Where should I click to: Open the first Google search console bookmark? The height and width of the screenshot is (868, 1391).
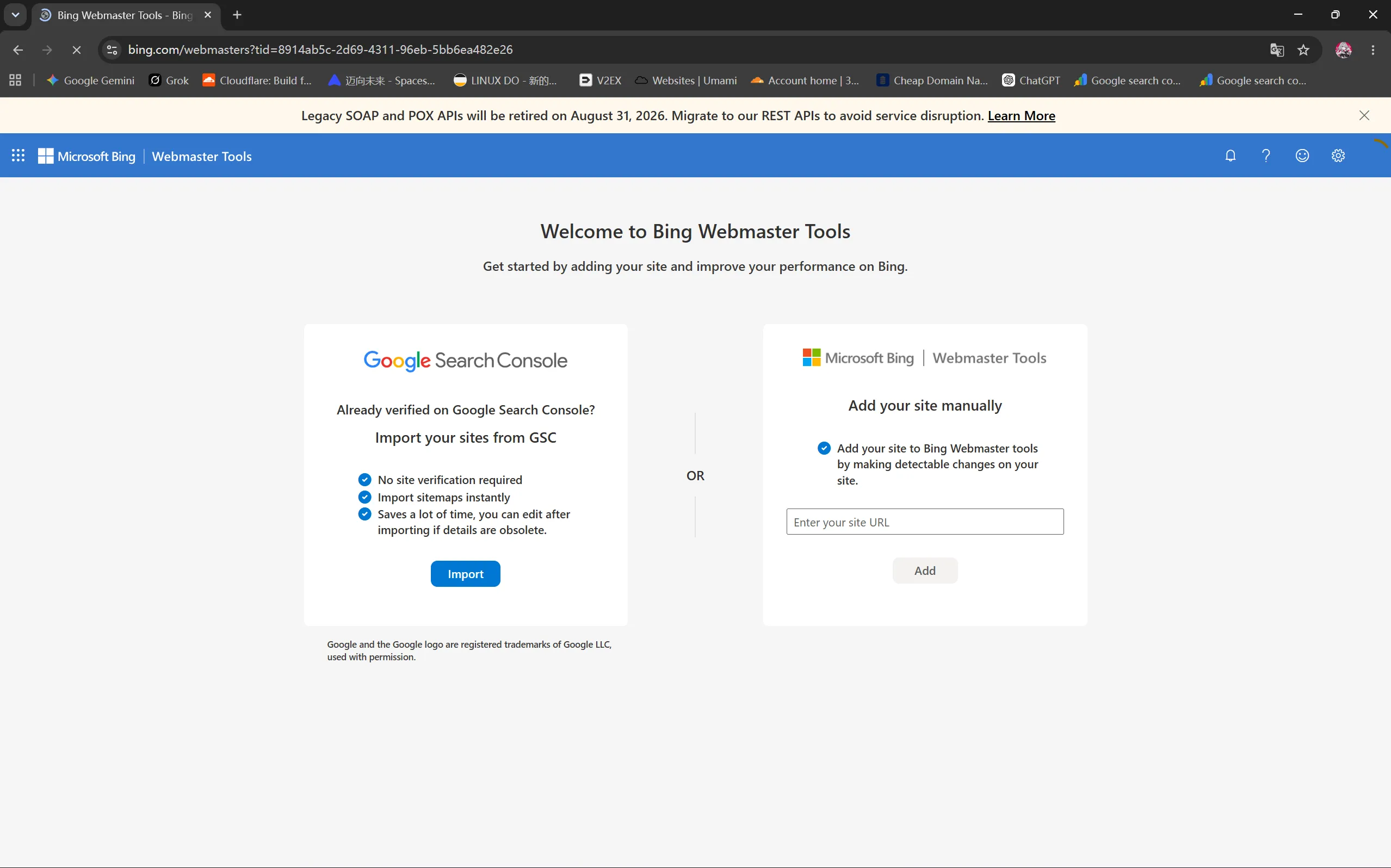[x=1128, y=80]
